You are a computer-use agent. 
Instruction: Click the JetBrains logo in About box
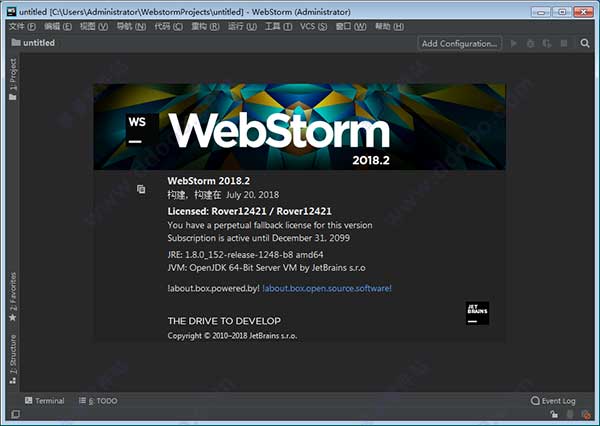[477, 313]
